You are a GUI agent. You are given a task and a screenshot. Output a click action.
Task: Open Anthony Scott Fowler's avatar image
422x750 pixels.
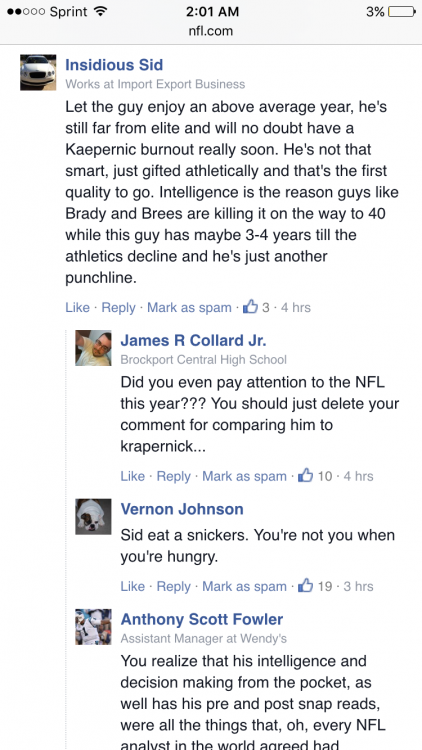click(x=93, y=627)
